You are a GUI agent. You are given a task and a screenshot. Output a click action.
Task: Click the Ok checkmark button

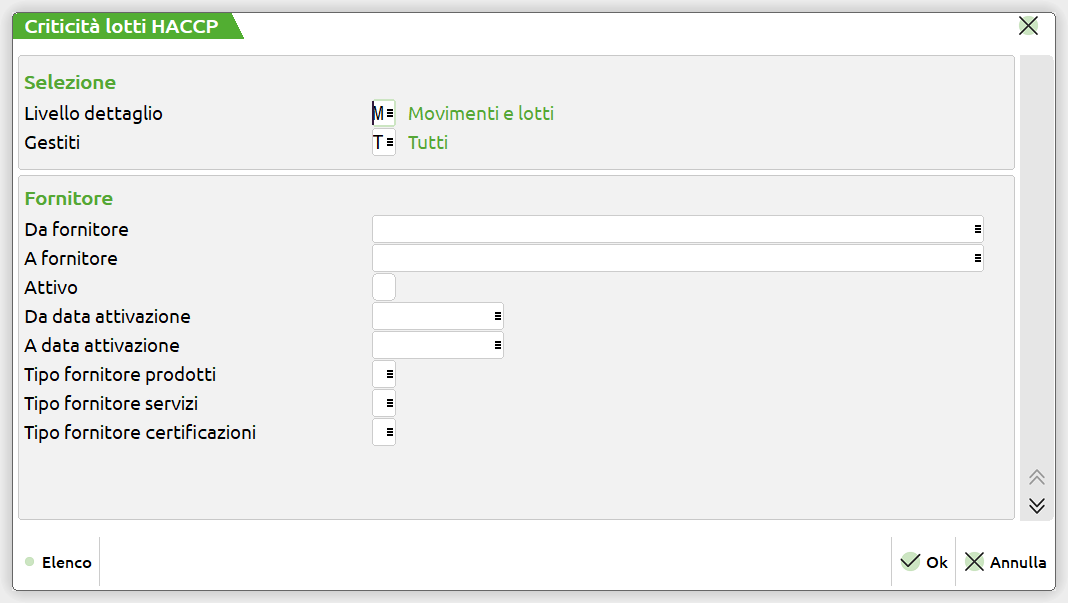click(x=924, y=562)
